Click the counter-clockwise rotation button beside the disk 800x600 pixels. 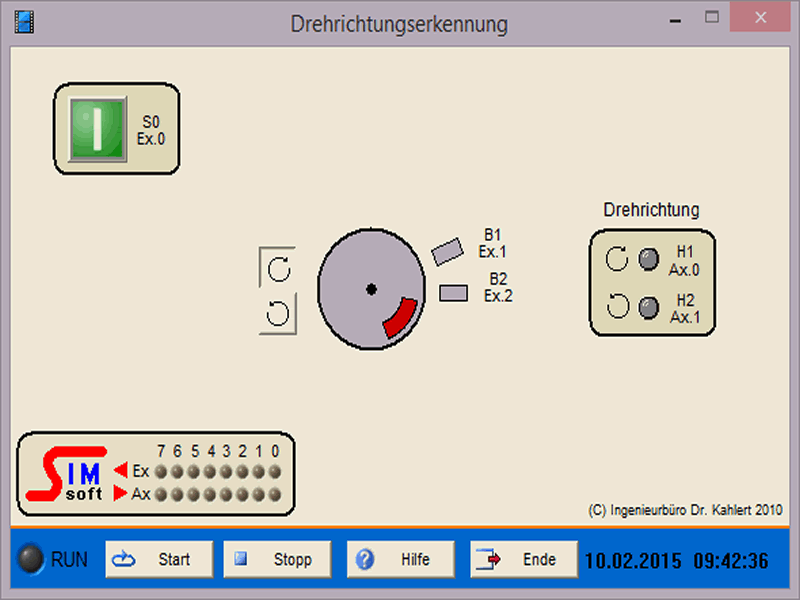tap(278, 314)
